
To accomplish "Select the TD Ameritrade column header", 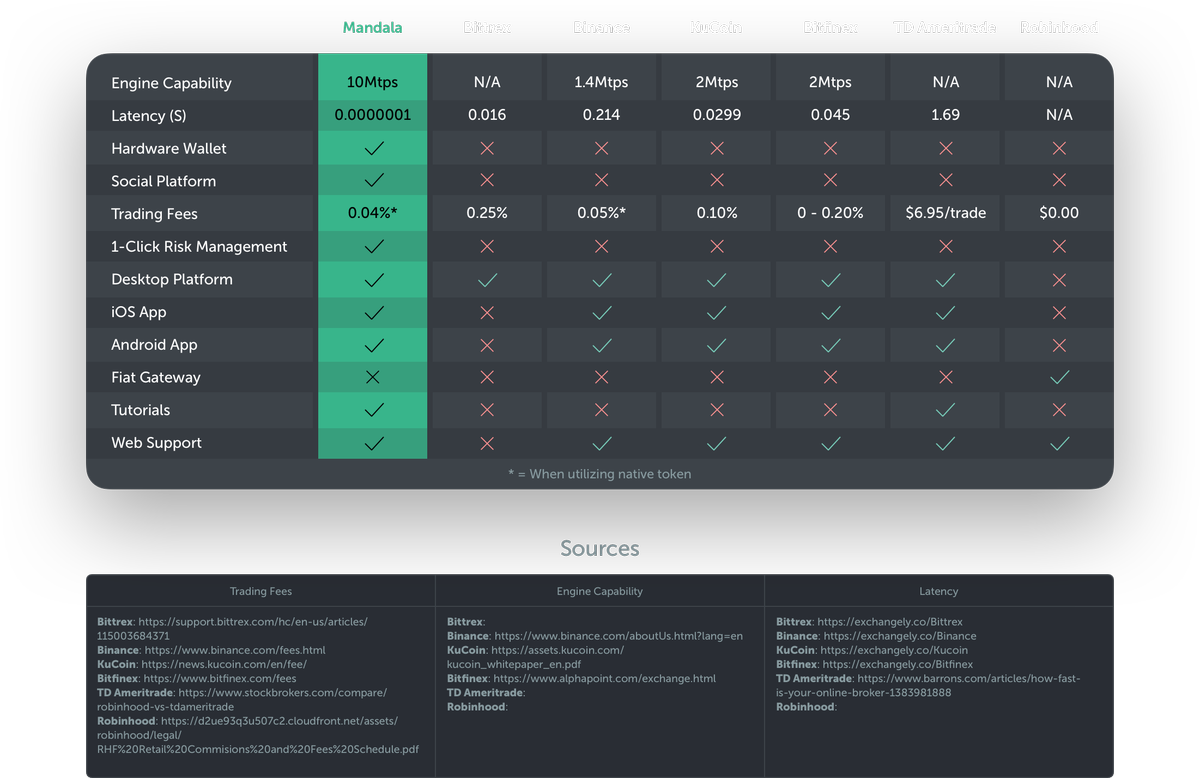I will [x=945, y=27].
